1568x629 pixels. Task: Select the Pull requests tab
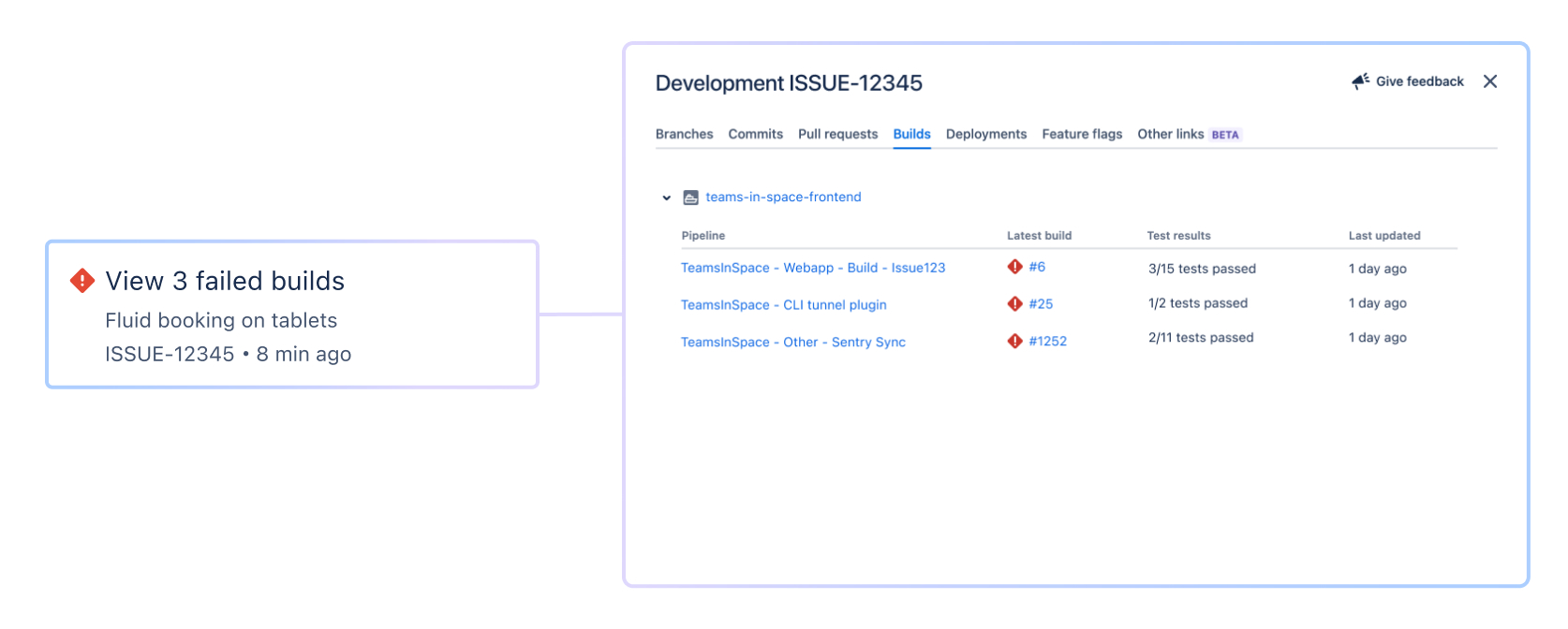837,134
